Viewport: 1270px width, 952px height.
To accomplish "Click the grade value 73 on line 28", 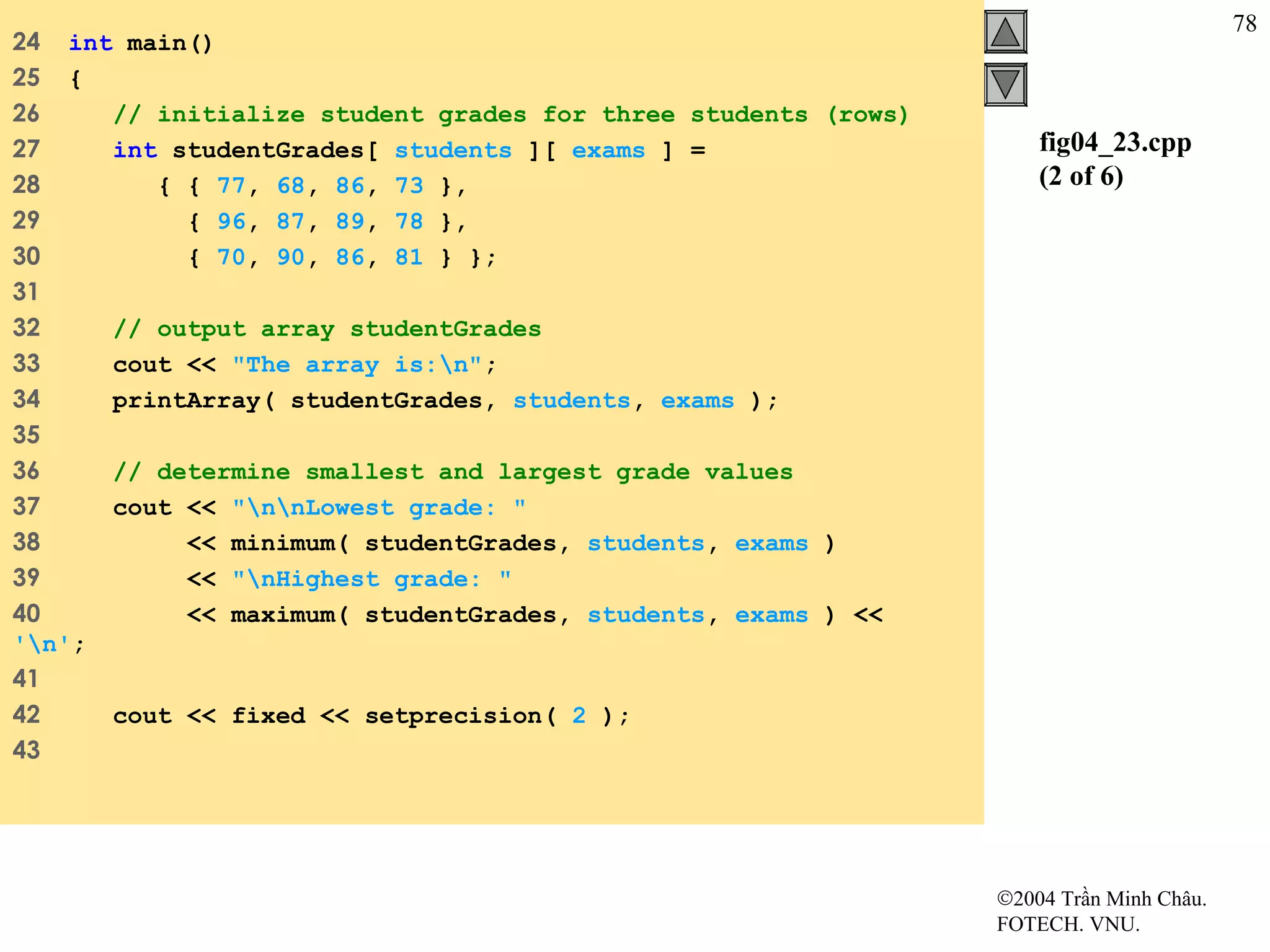I will 409,185.
